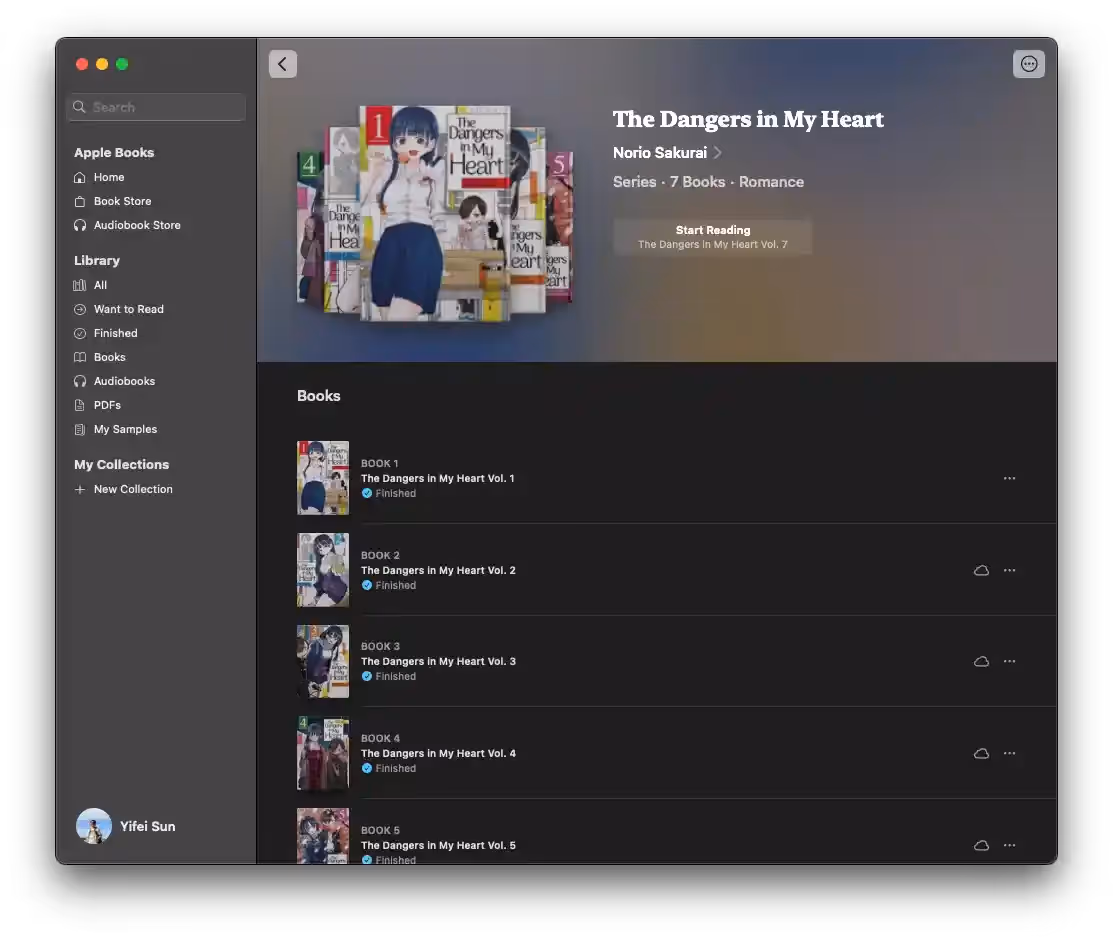Click the My Samples page icon
Screen dimensions: 1113x938
pos(80,430)
